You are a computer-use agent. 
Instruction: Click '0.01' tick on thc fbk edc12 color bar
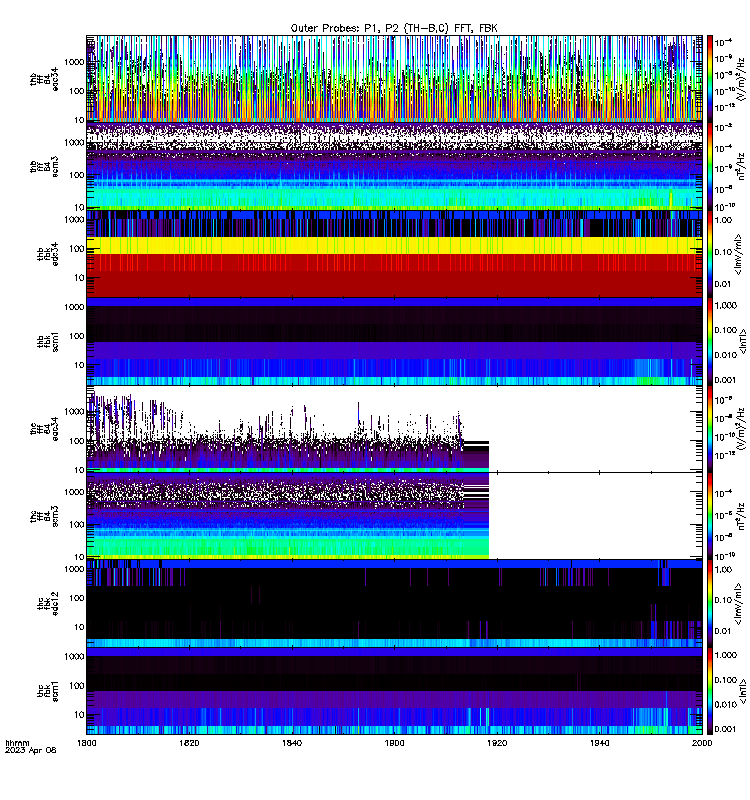(x=723, y=631)
